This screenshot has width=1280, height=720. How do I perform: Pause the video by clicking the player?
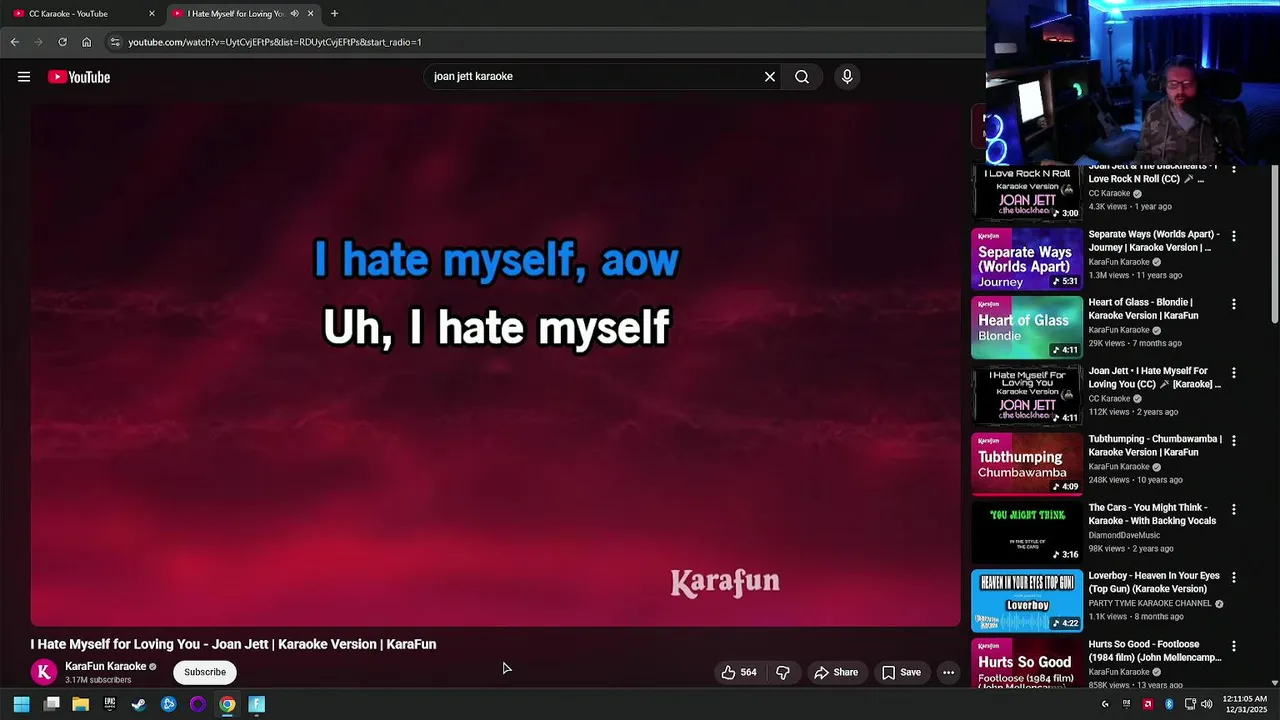pos(495,365)
